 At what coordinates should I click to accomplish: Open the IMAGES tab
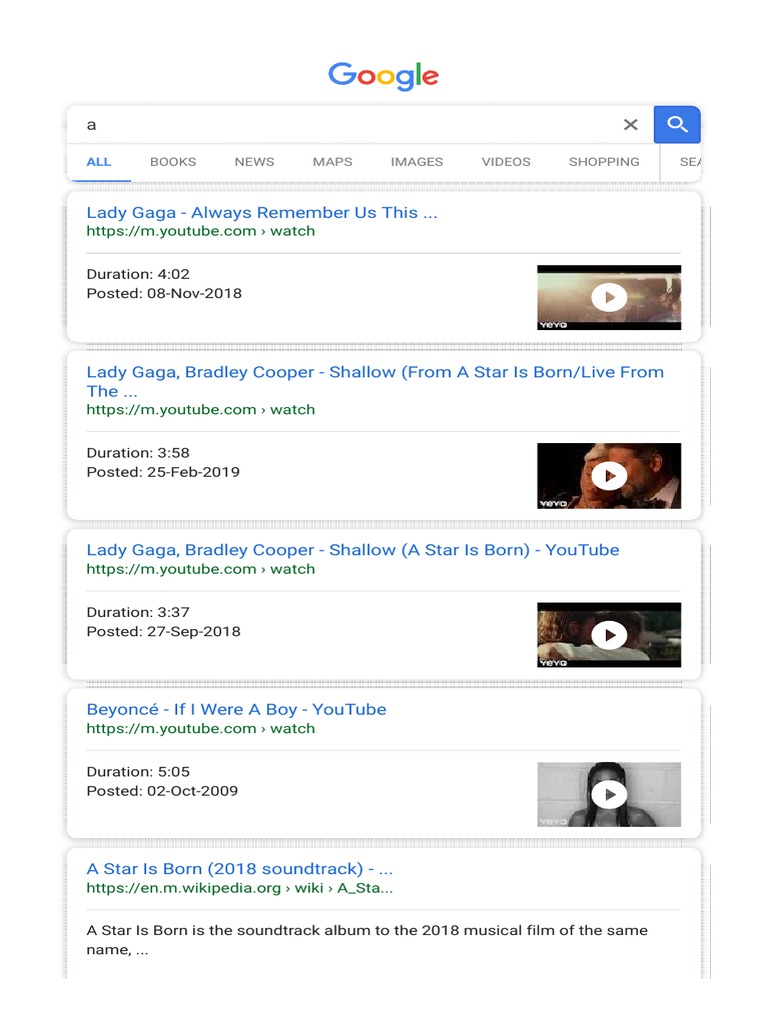coord(417,162)
